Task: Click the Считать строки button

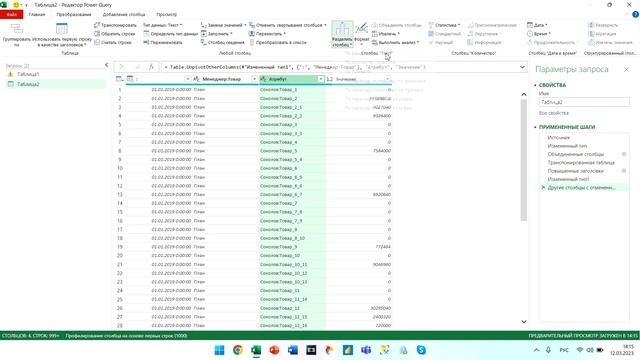Action: point(113,42)
